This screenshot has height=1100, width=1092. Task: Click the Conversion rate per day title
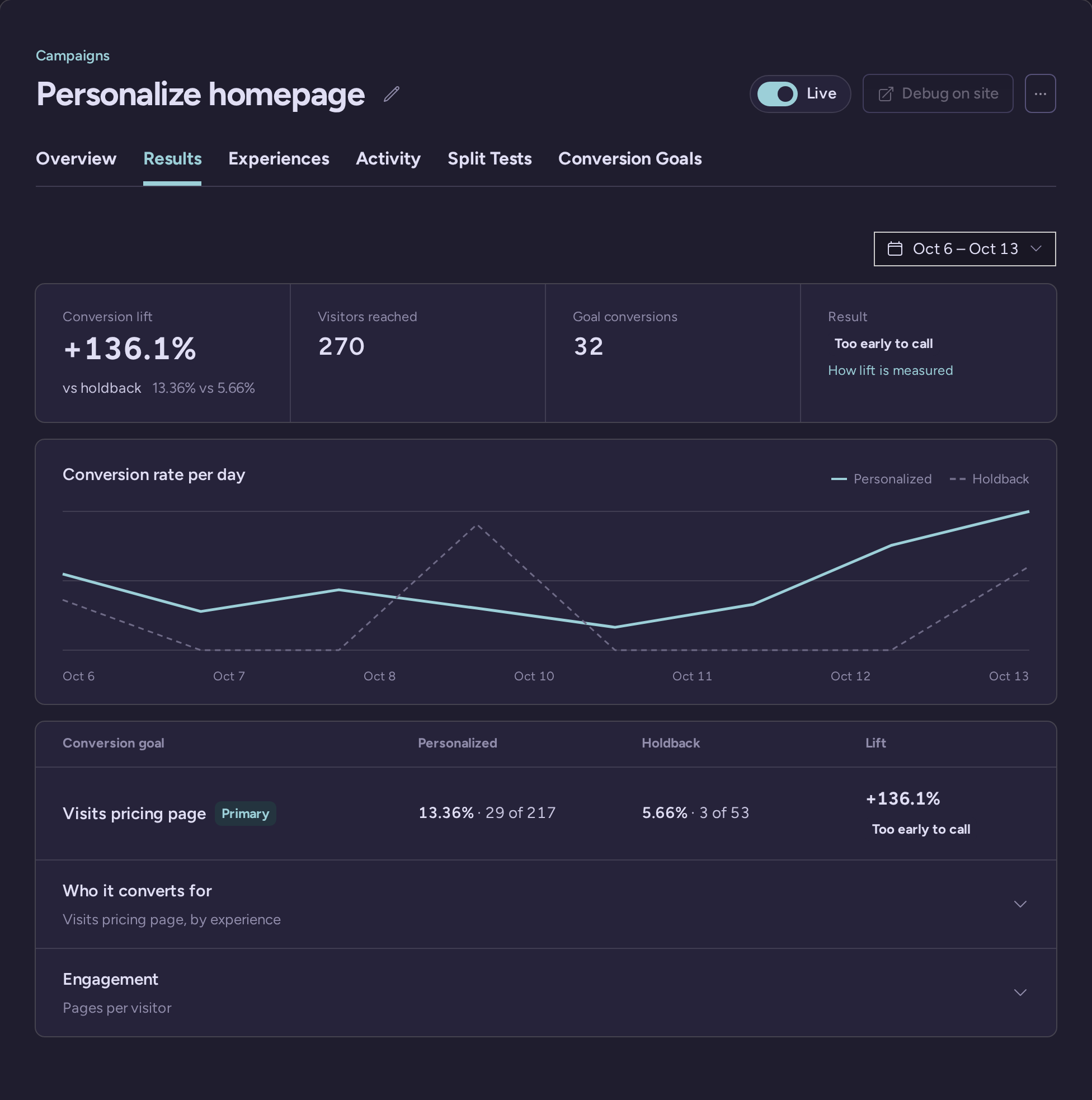(x=154, y=475)
